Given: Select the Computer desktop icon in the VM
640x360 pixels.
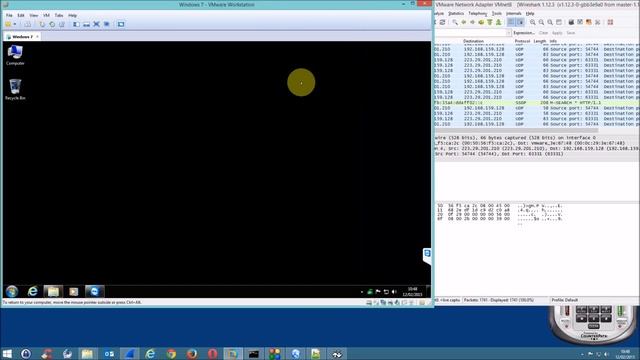Looking at the screenshot, I should point(15,55).
